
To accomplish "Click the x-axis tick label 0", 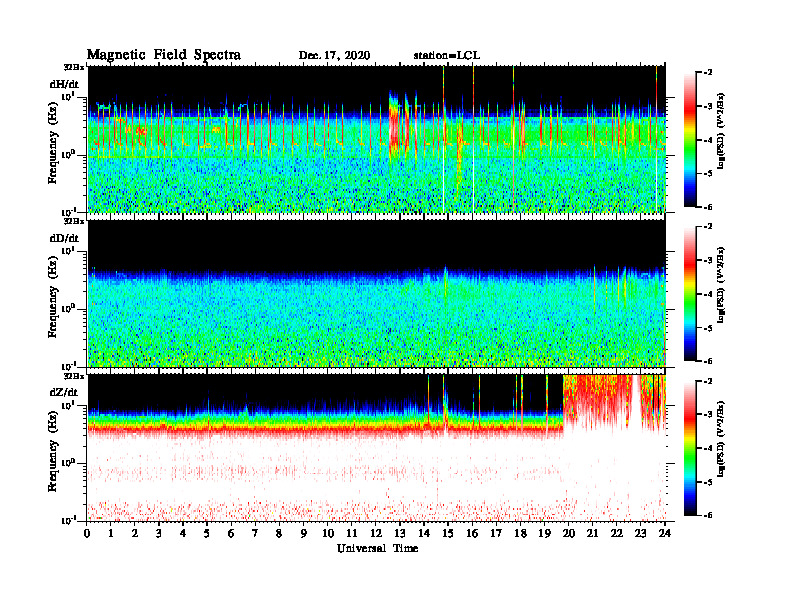I will (x=87, y=534).
